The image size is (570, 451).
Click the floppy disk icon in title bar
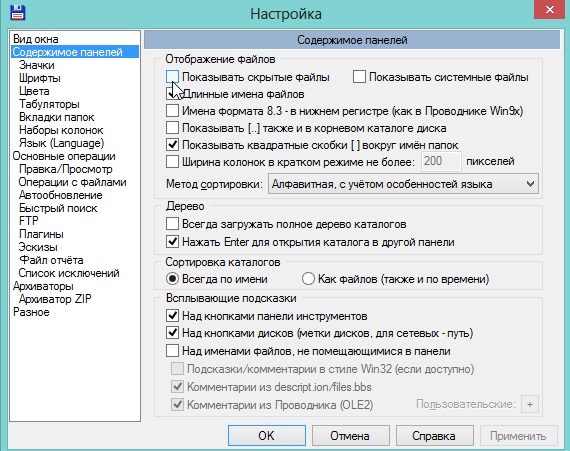click(x=17, y=12)
